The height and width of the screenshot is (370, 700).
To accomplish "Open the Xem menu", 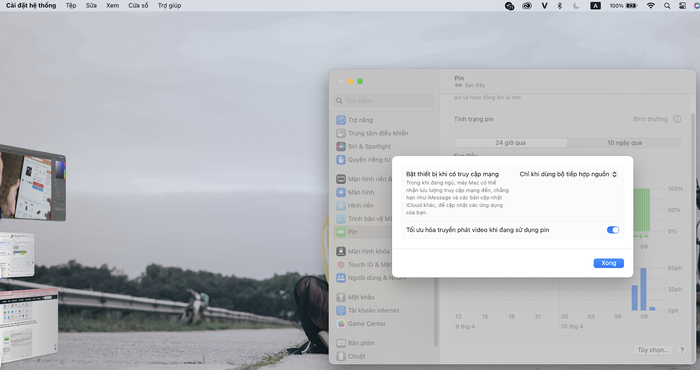I will coord(112,5).
